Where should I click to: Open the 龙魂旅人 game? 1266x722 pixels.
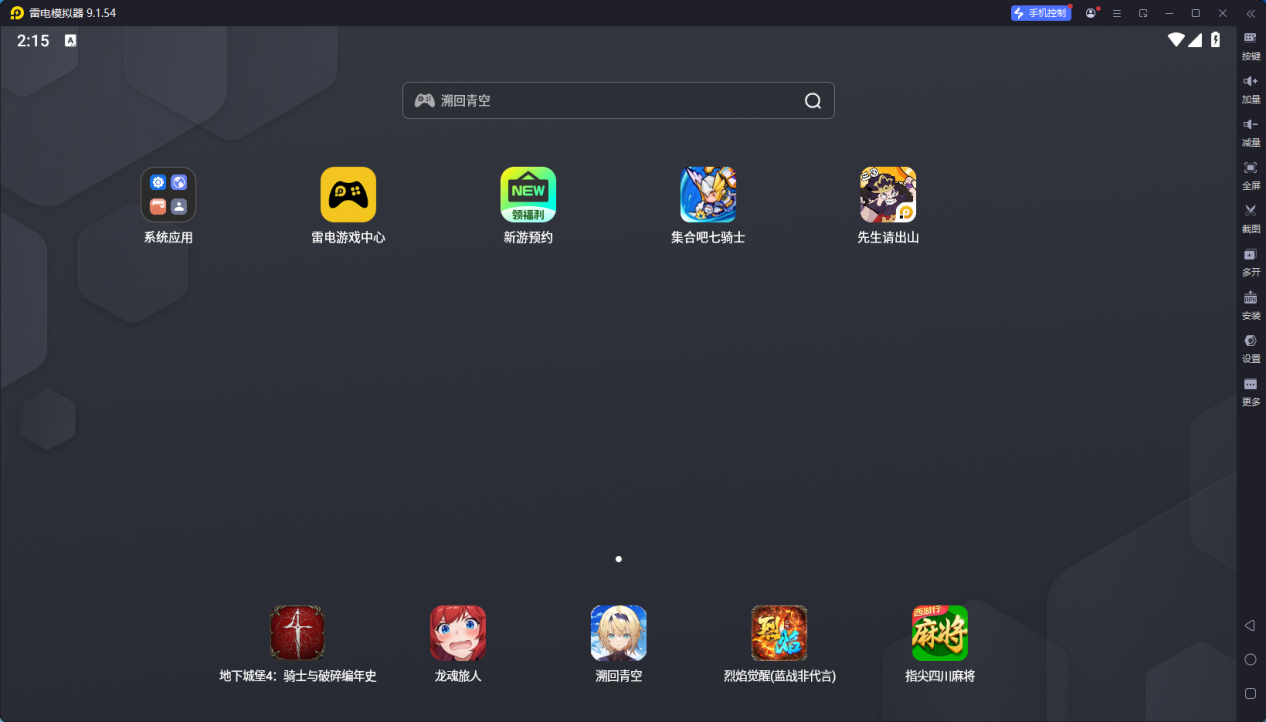458,633
